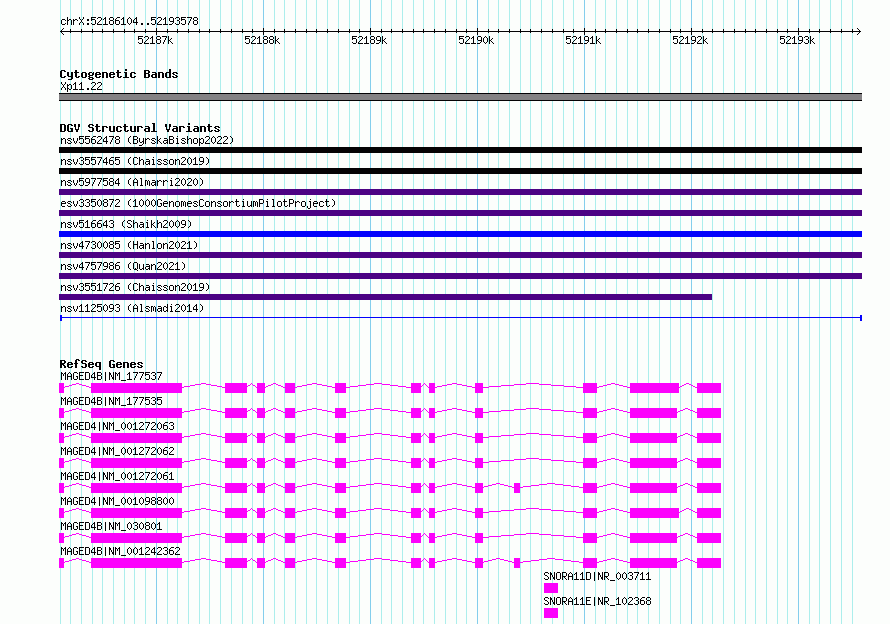The width and height of the screenshot is (890, 624).
Task: Select the black bar under nsv5562478
Action: 460,150
